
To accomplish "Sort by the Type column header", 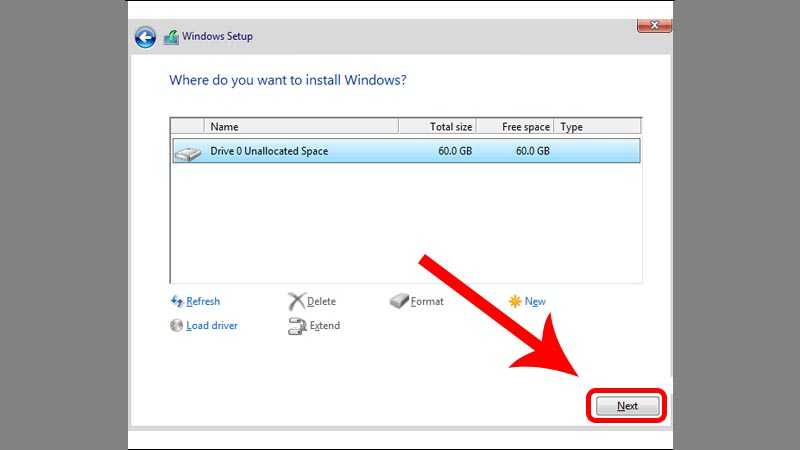I will click(x=597, y=127).
